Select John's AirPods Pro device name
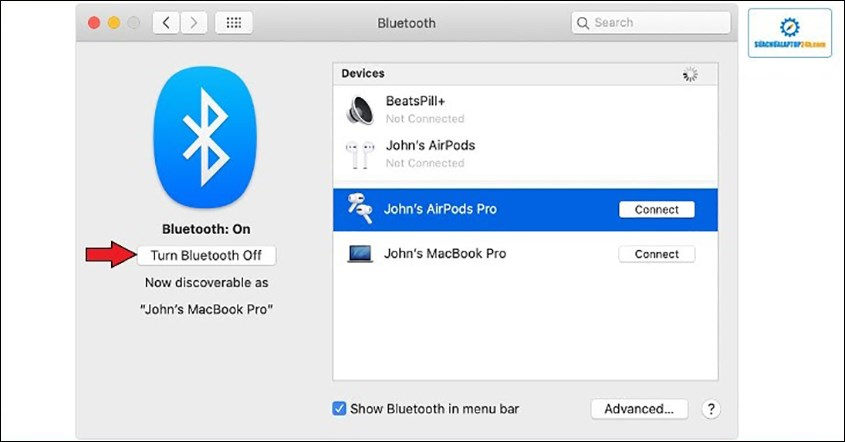The image size is (845, 442). coord(440,209)
